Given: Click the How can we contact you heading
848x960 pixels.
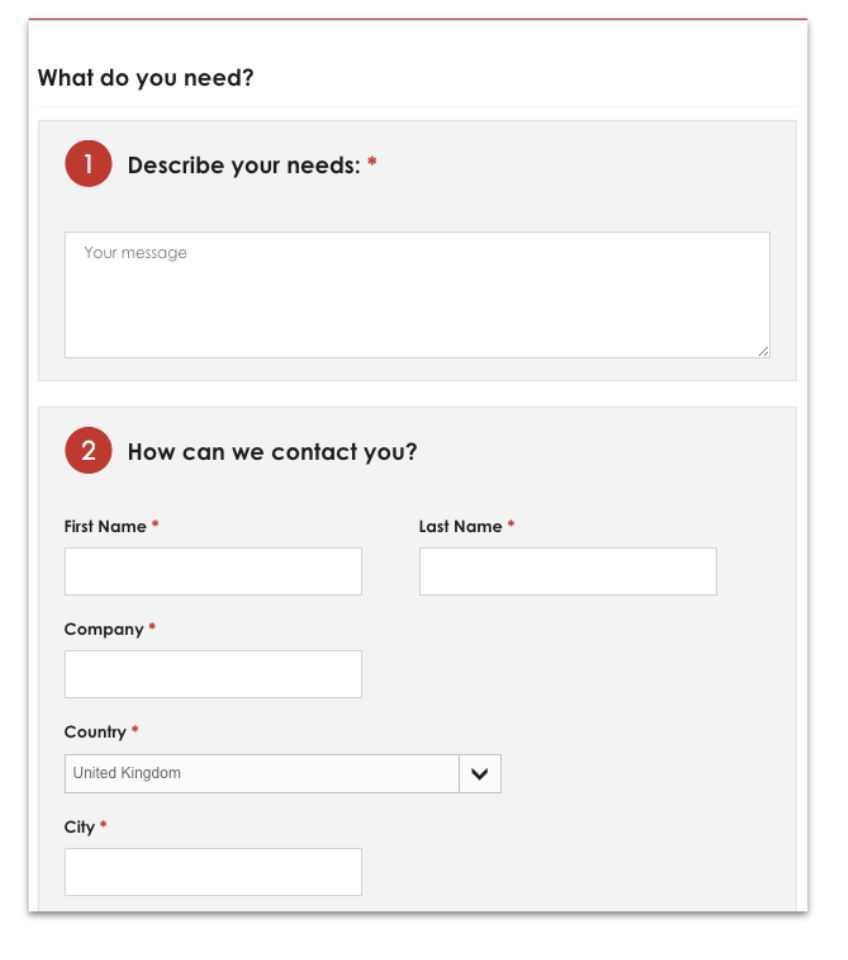Looking at the screenshot, I should 272,452.
